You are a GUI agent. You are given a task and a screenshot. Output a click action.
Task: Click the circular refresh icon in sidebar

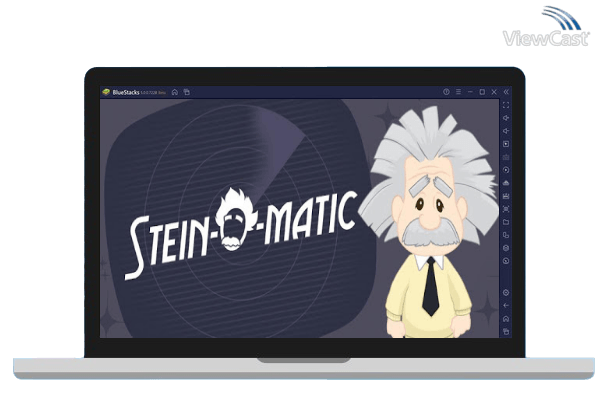[x=506, y=261]
